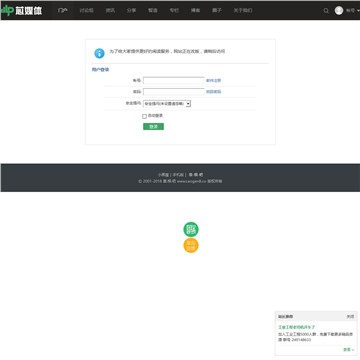360x360 pixels.
Task: Click the 查看 » link in popup
Action: [349, 350]
